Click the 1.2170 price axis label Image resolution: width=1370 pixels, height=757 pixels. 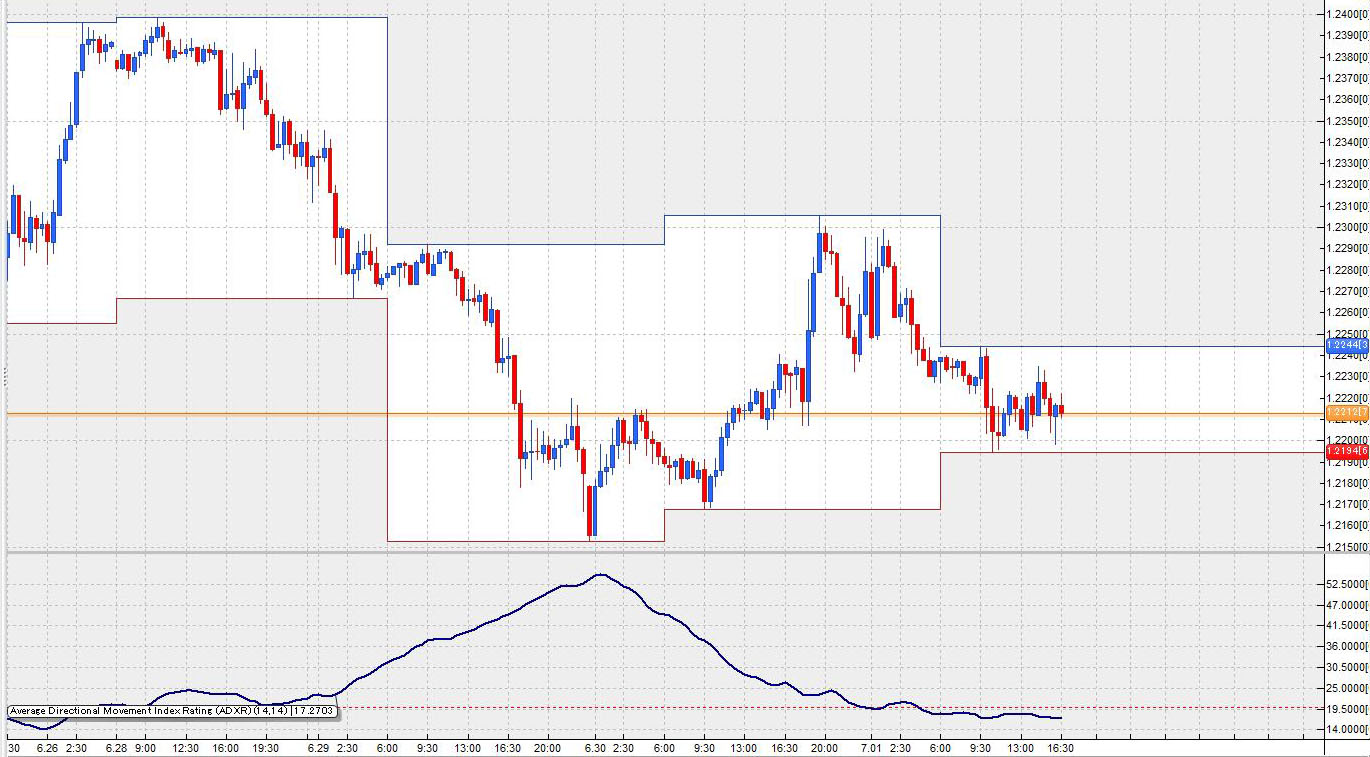(x=1348, y=504)
